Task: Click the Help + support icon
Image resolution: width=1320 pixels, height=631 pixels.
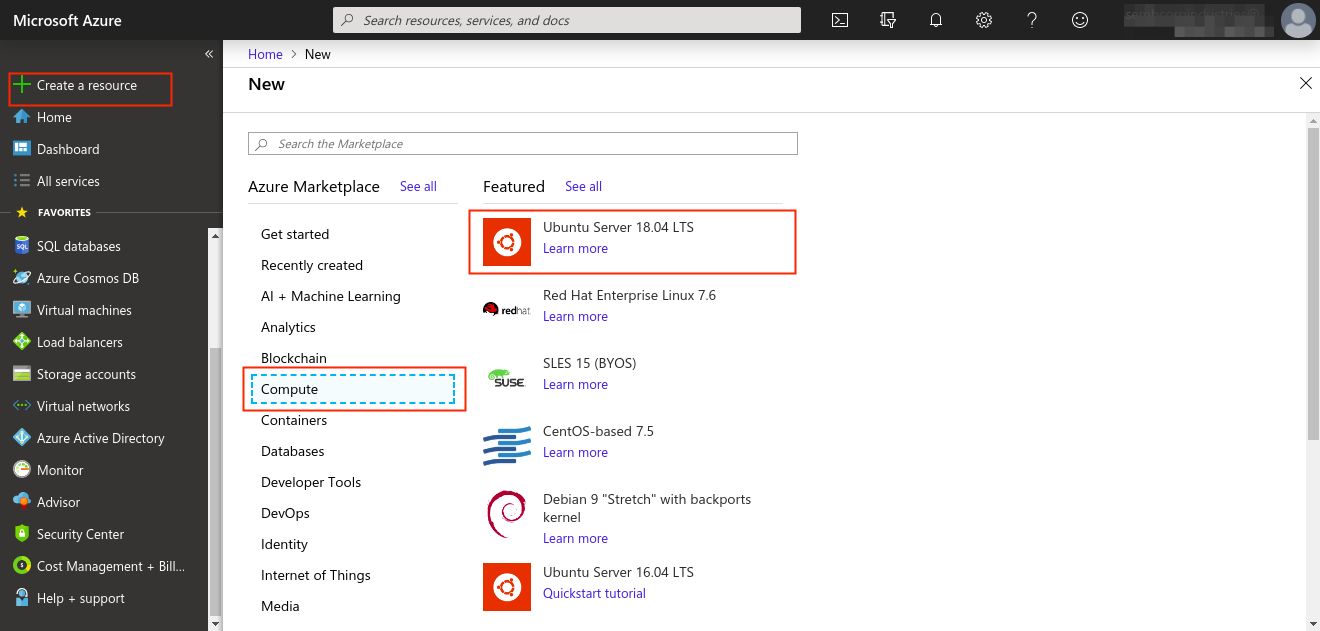Action: click(22, 598)
